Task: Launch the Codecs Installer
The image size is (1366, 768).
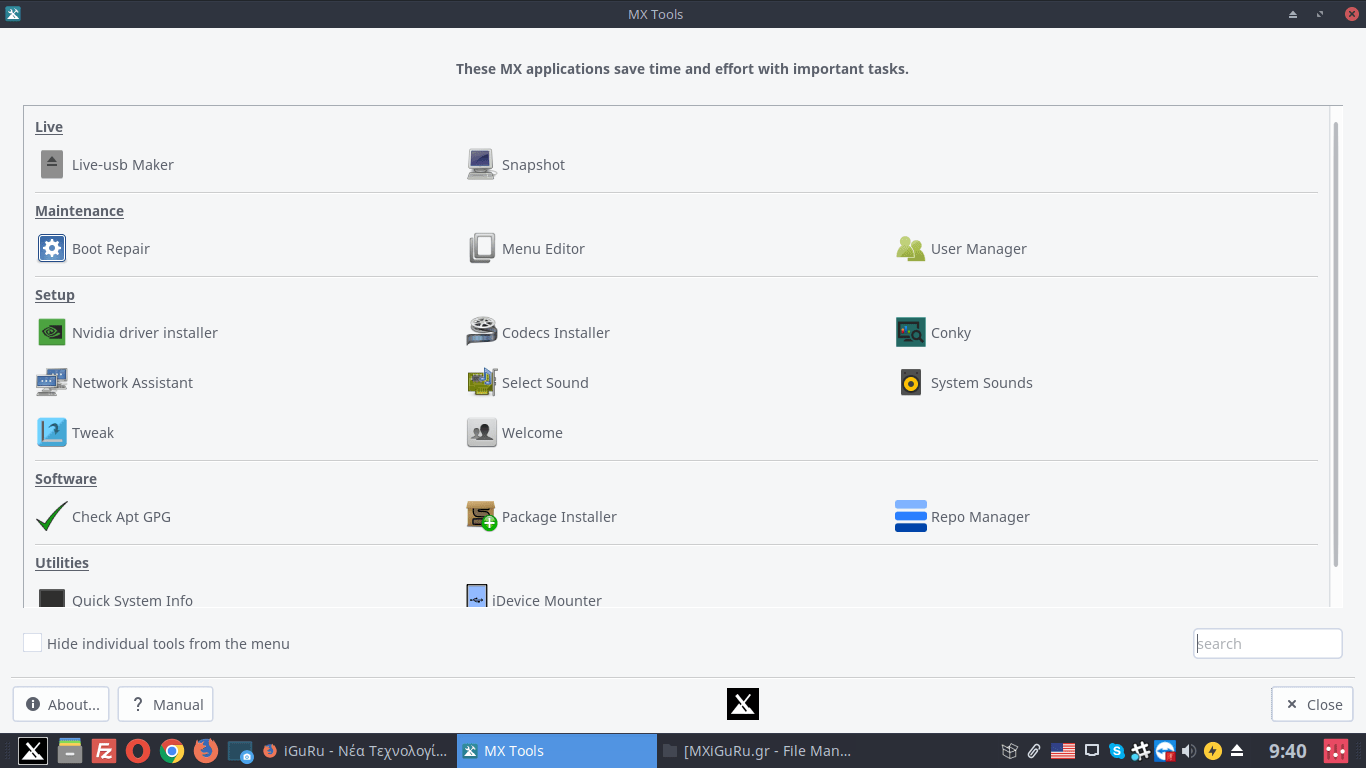Action: coord(538,333)
